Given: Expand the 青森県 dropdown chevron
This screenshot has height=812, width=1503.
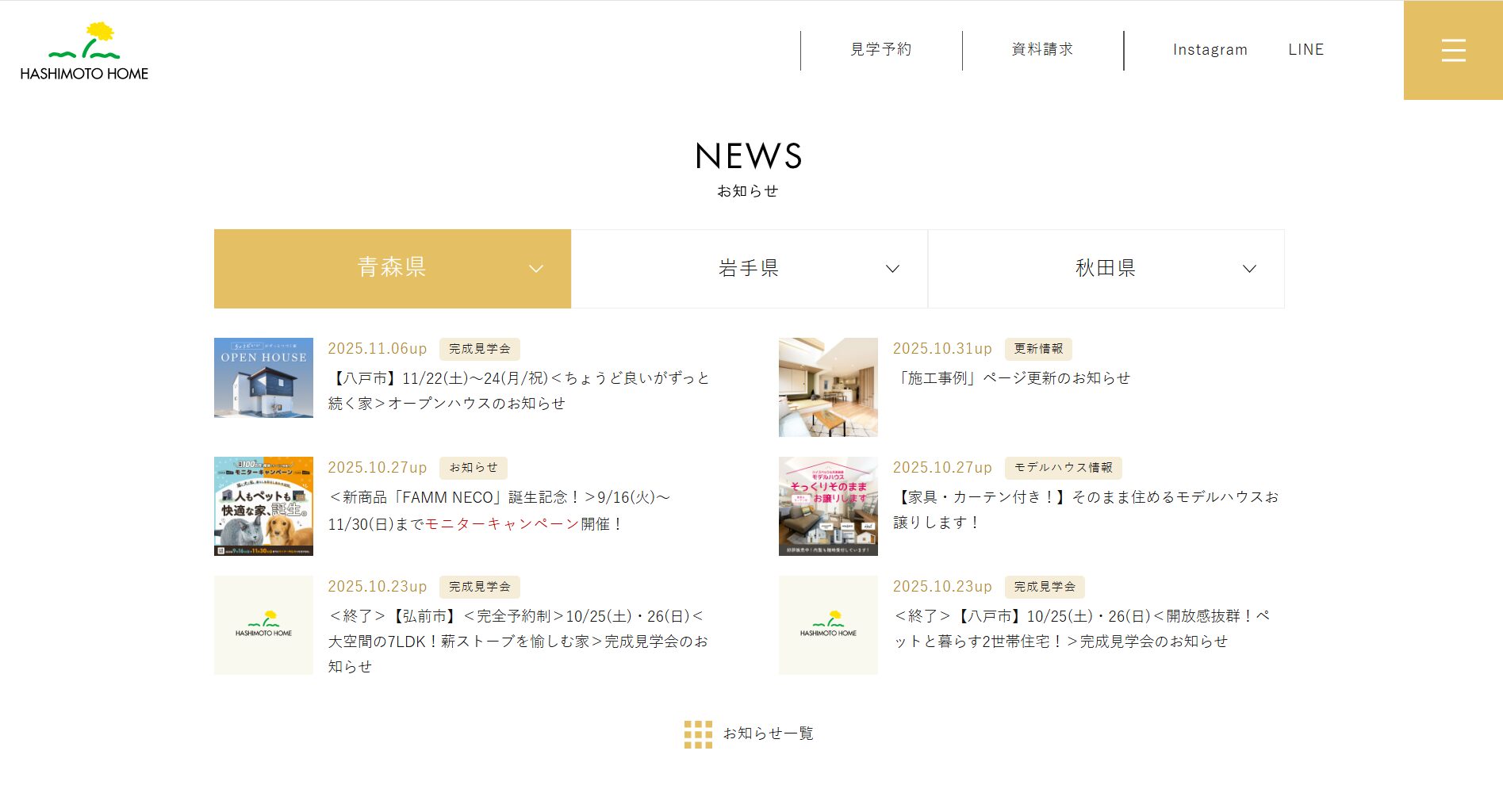Looking at the screenshot, I should [536, 269].
